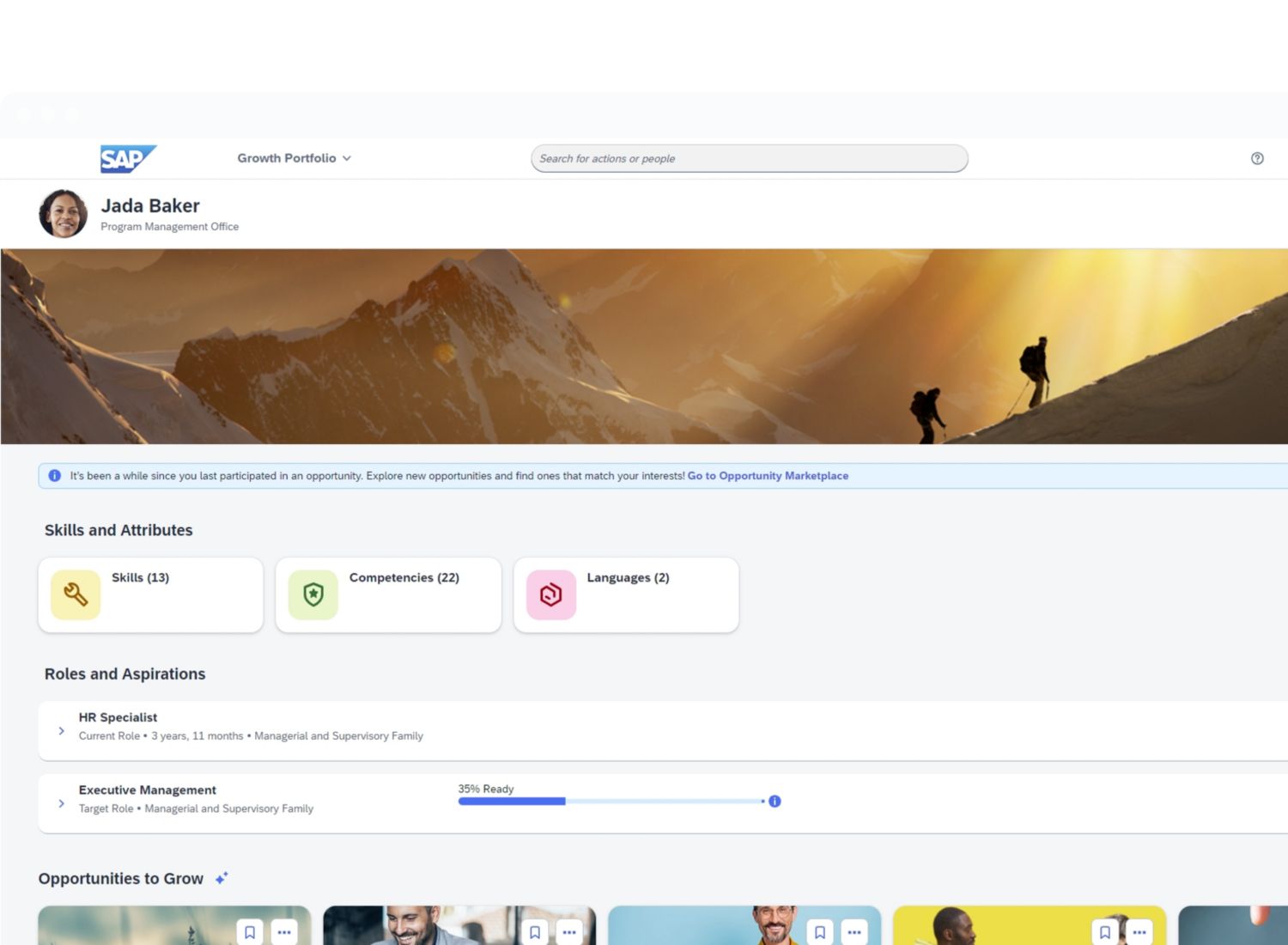Click the sparkle icon beside Opportunities to Grow
1288x945 pixels.
pyautogui.click(x=222, y=879)
